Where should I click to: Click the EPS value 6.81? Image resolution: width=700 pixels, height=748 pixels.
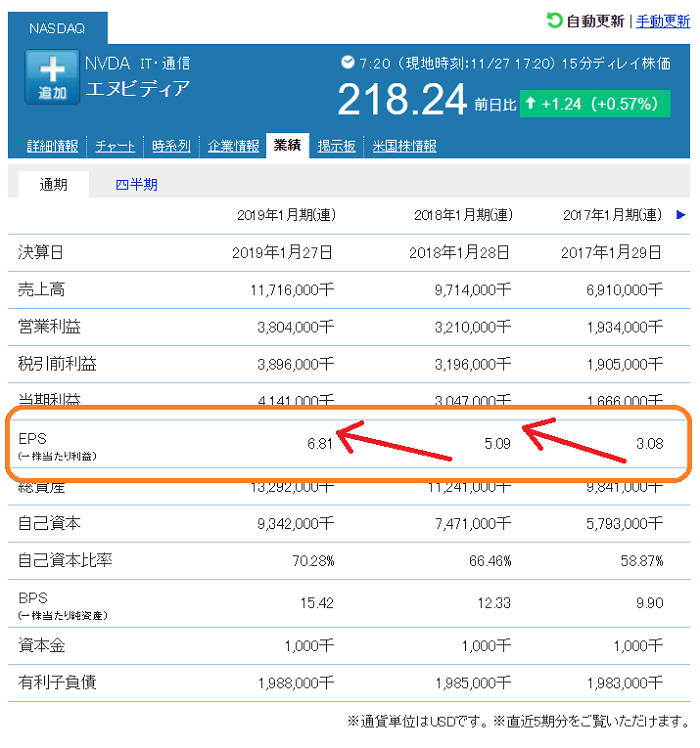click(320, 444)
